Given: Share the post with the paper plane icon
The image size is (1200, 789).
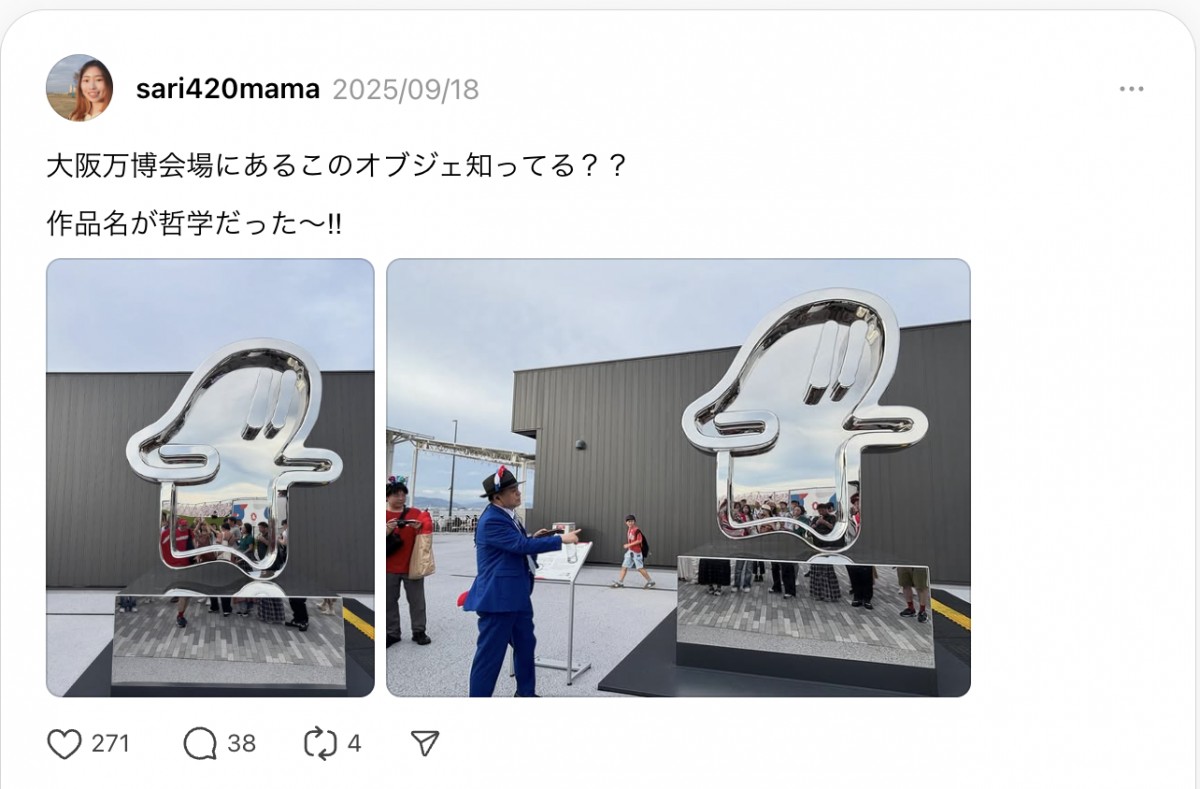Looking at the screenshot, I should pyautogui.click(x=425, y=743).
